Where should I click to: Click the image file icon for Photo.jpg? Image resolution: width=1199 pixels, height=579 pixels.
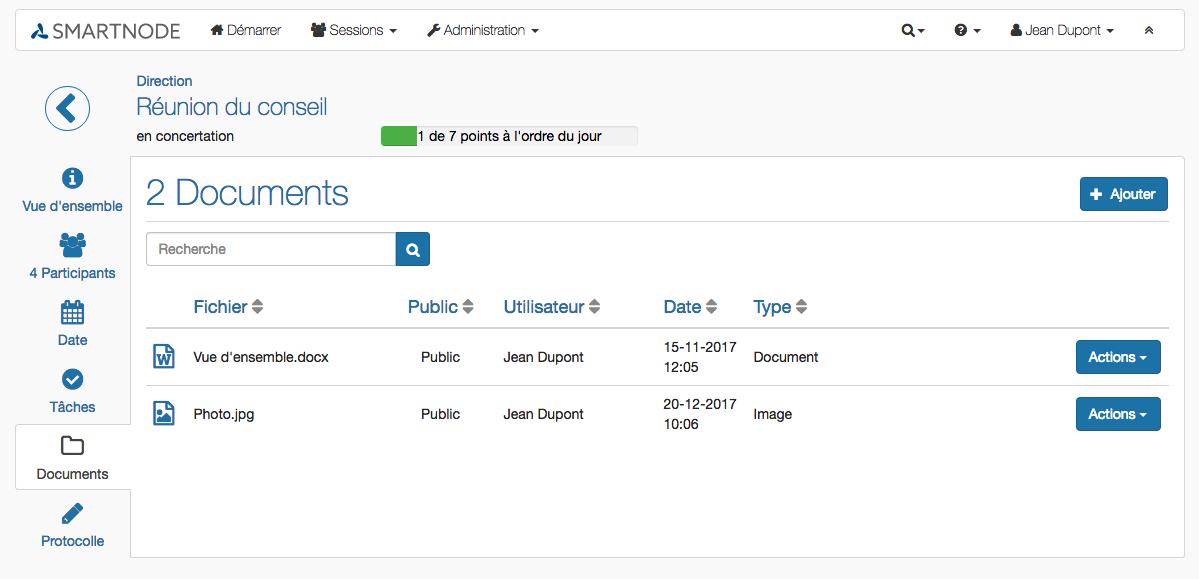pyautogui.click(x=164, y=414)
